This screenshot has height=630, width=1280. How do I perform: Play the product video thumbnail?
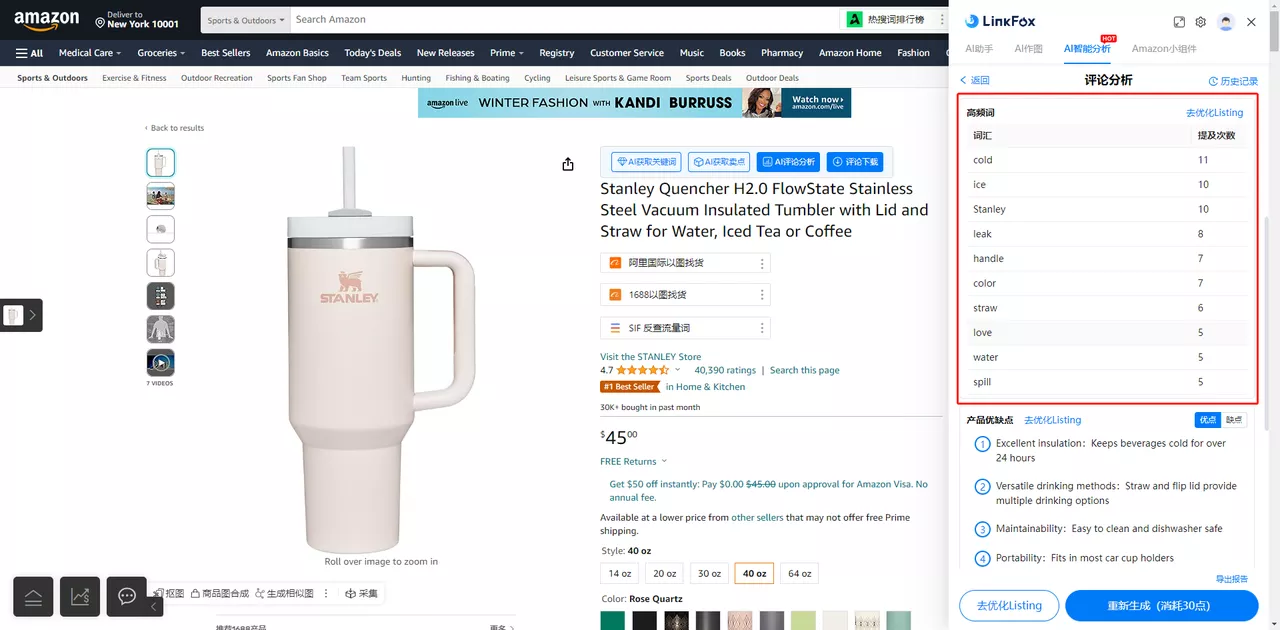coord(160,362)
